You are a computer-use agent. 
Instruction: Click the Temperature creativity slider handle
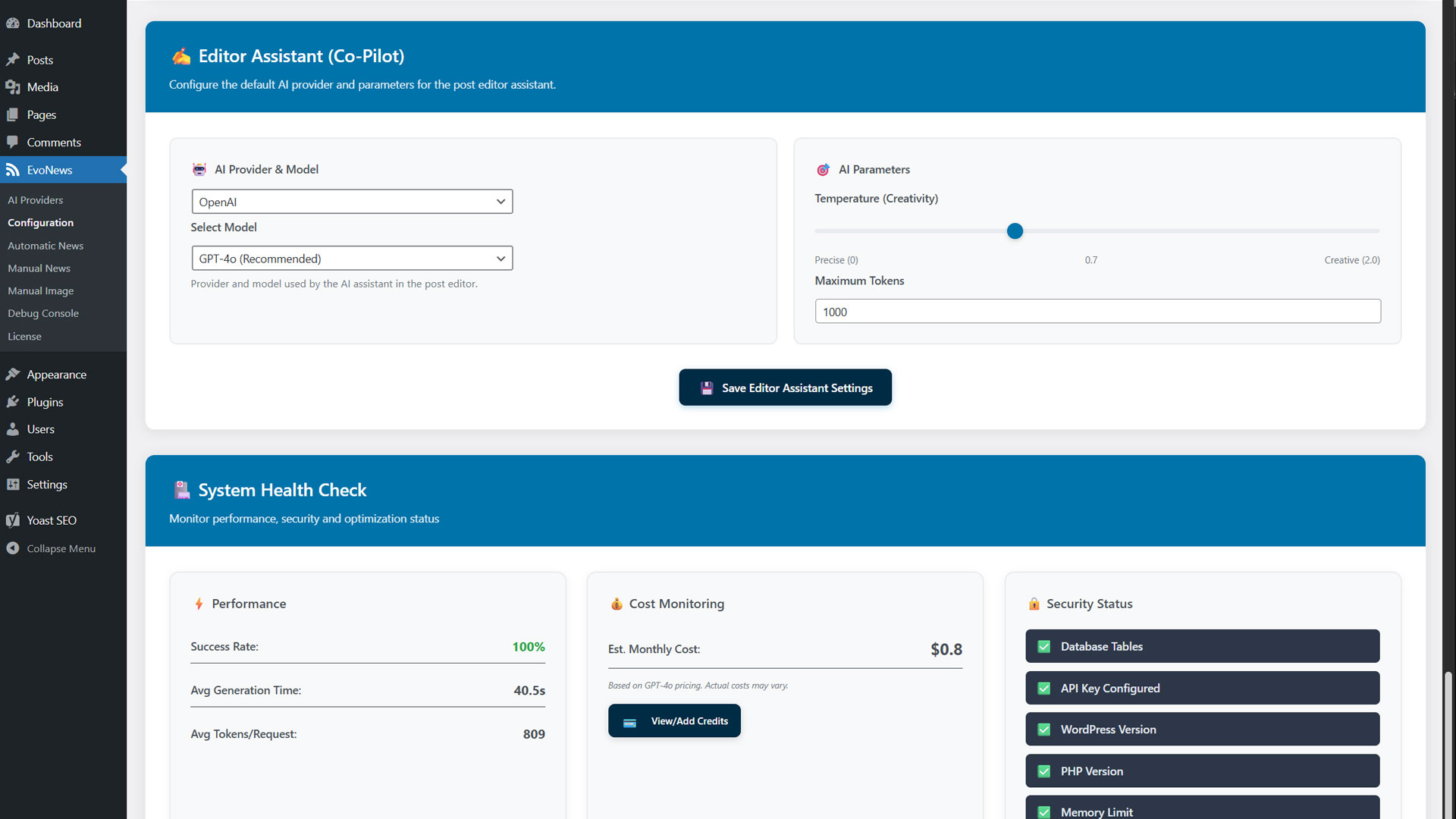[x=1015, y=231]
